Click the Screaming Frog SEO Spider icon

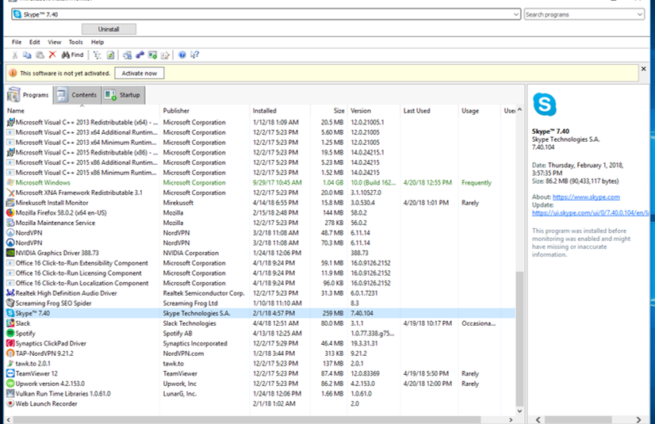[x=10, y=303]
